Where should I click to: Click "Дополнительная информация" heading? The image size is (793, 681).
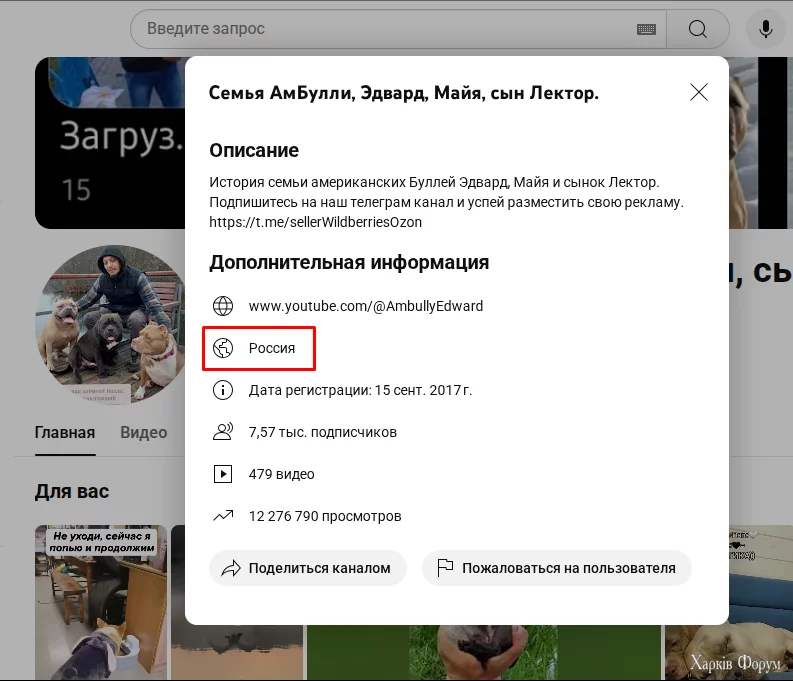click(349, 262)
